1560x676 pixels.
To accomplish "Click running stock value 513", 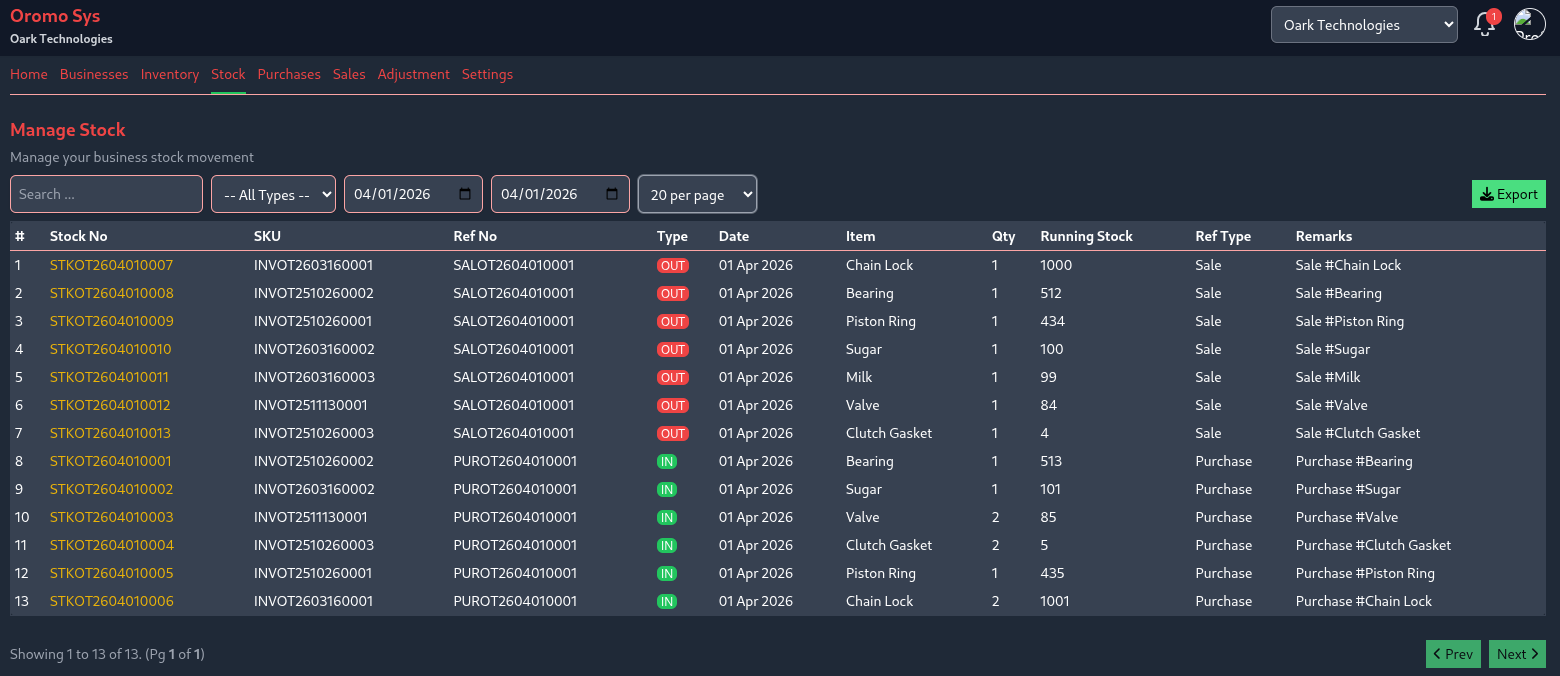I will (x=1051, y=461).
